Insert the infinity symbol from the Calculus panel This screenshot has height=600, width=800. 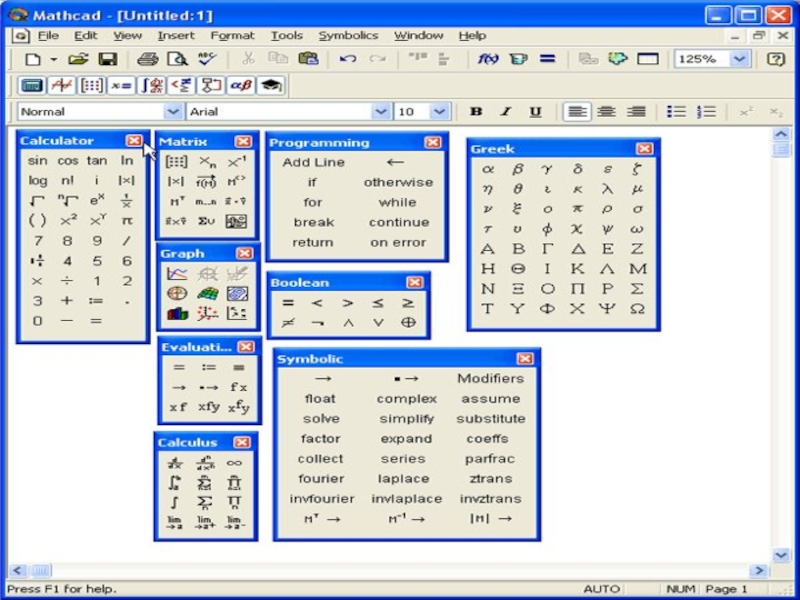[234, 463]
